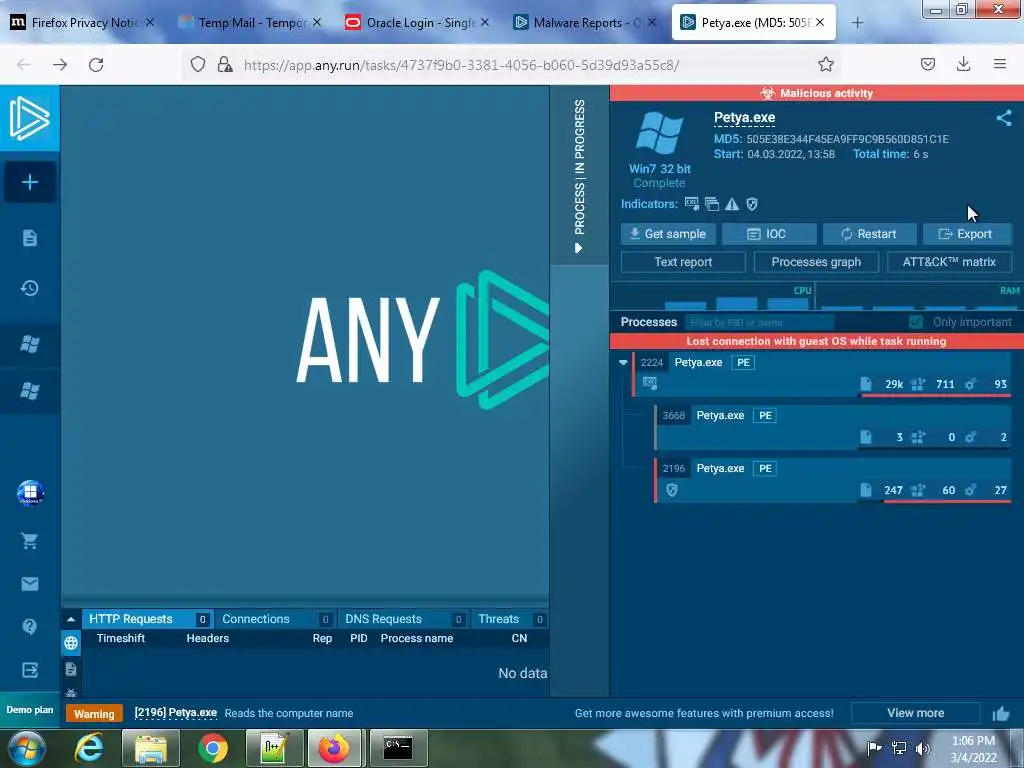Screen dimensions: 1024x768
Task: Click View more premium button
Action: 915,713
